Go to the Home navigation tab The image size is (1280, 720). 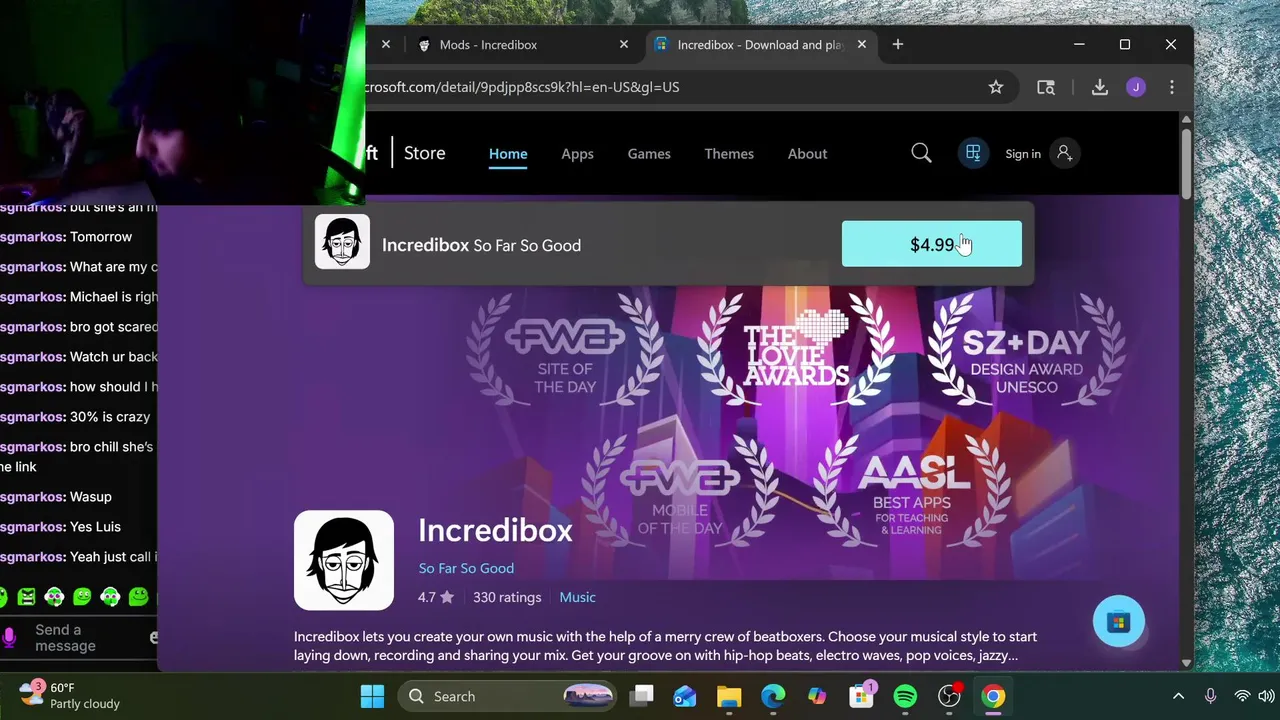pos(508,153)
